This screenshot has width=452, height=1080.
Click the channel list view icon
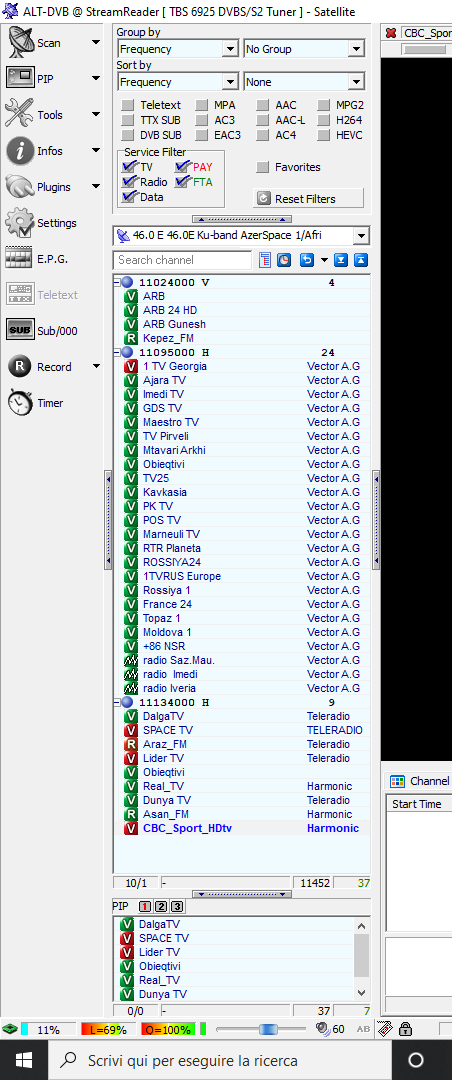tap(265, 260)
